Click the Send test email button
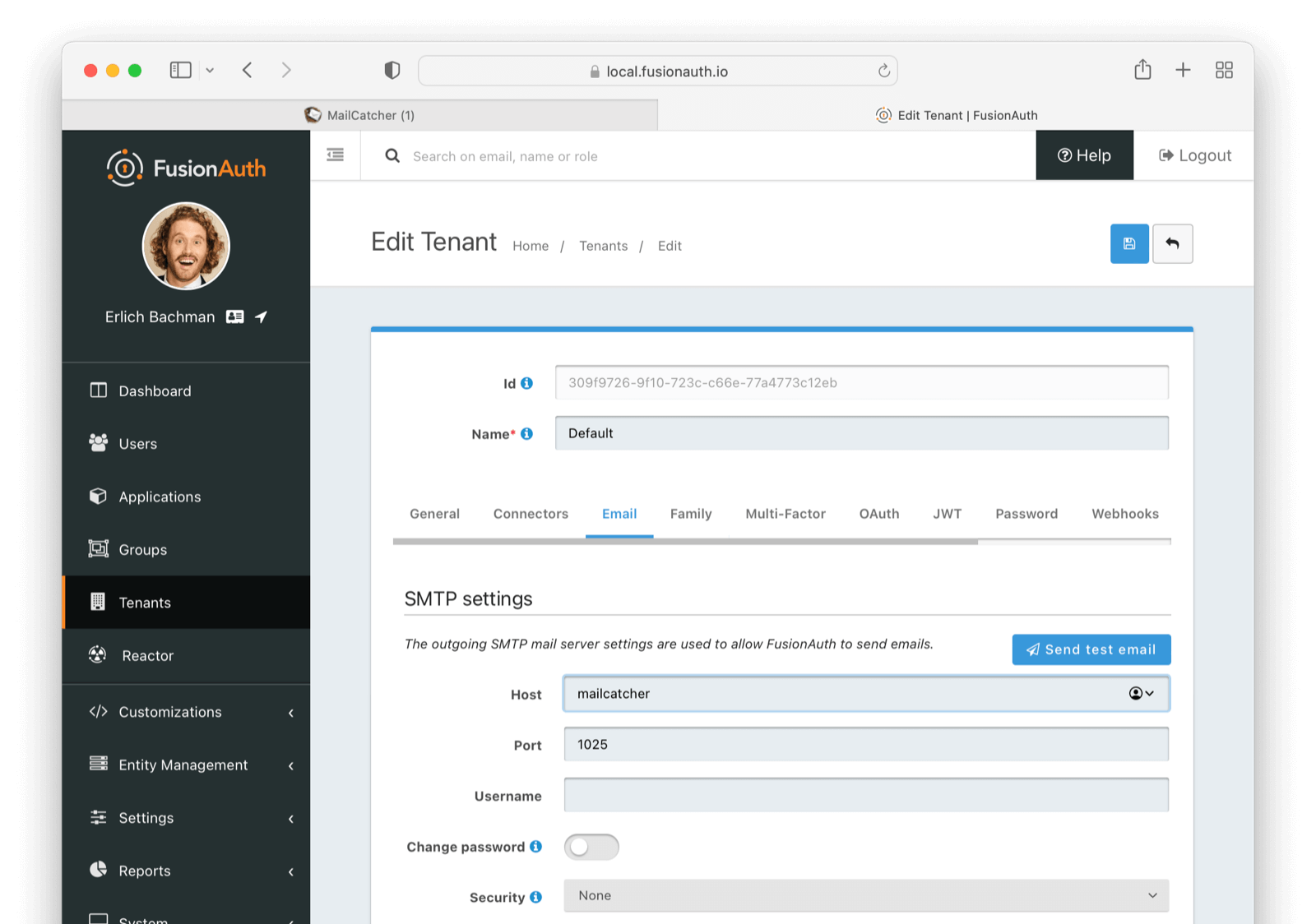This screenshot has height=924, width=1316. click(x=1091, y=649)
